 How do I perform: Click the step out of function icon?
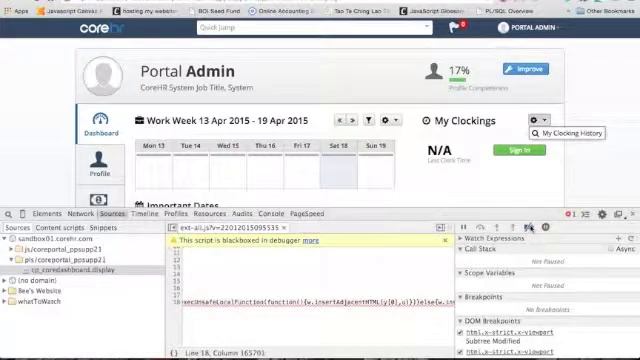[x=513, y=227]
